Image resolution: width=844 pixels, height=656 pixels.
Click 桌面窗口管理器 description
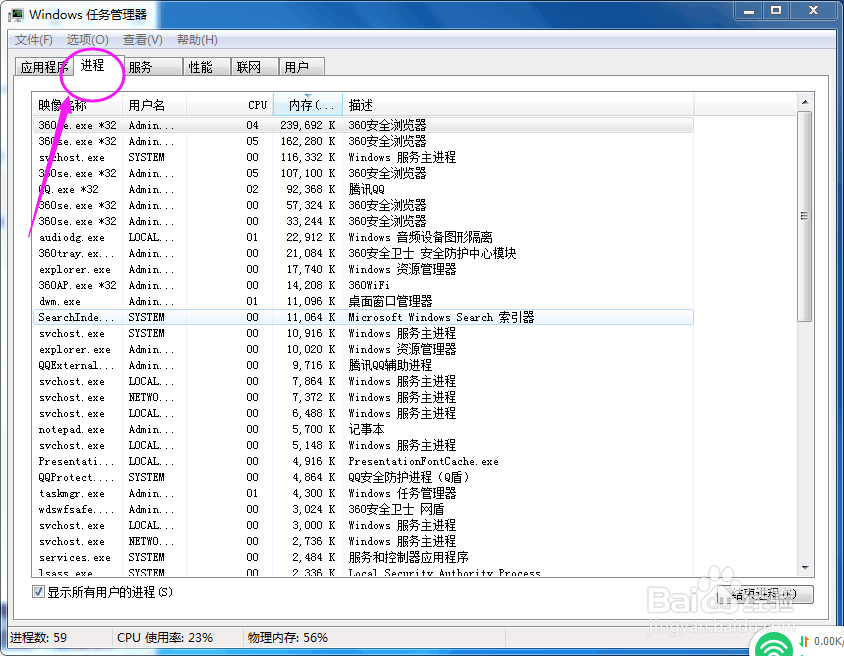pos(390,301)
